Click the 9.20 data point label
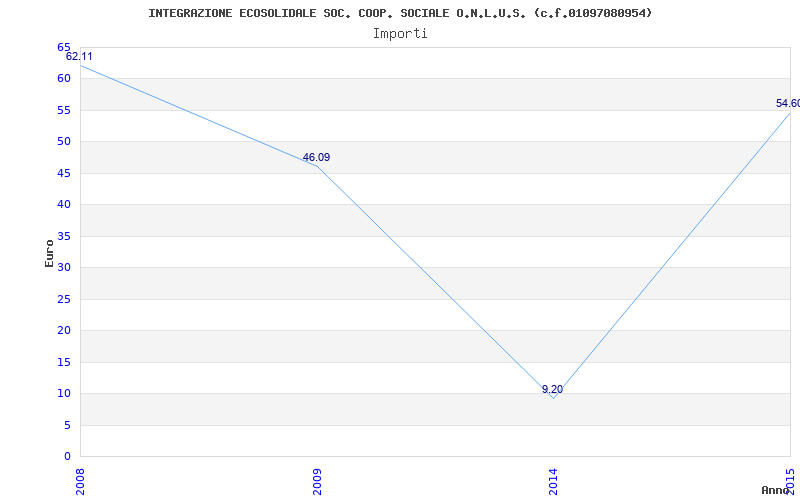 click(x=553, y=389)
